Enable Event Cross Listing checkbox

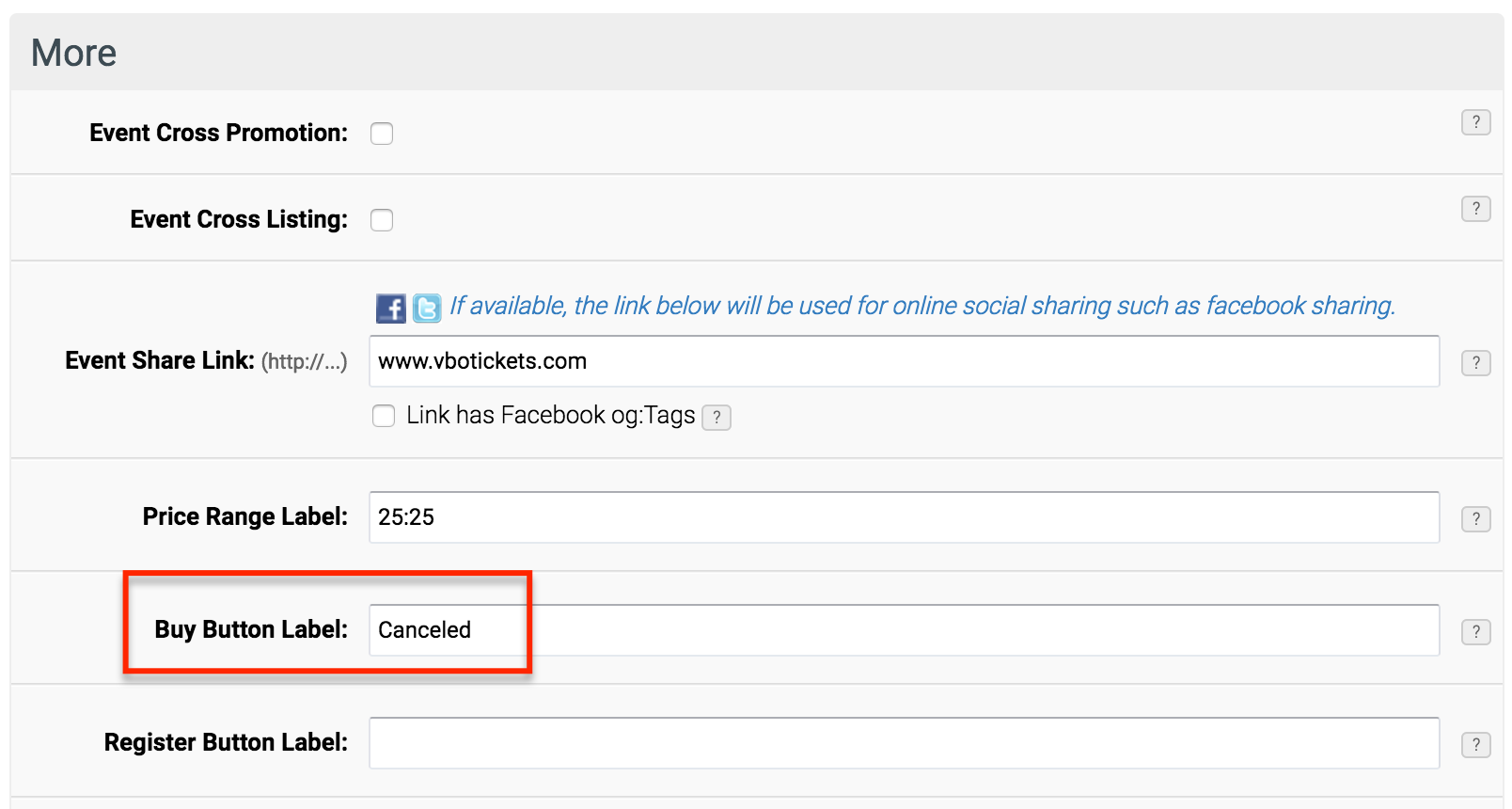(x=382, y=220)
